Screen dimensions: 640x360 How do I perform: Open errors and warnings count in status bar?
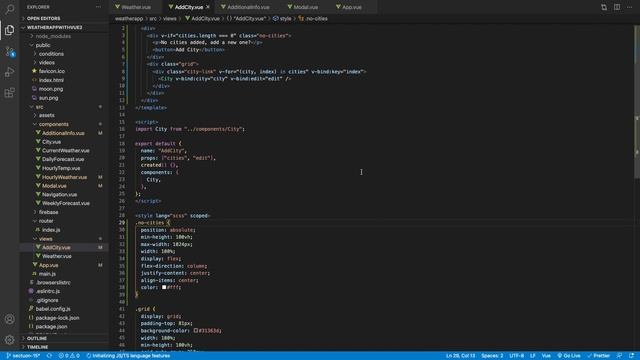pyautogui.click(x=69, y=356)
